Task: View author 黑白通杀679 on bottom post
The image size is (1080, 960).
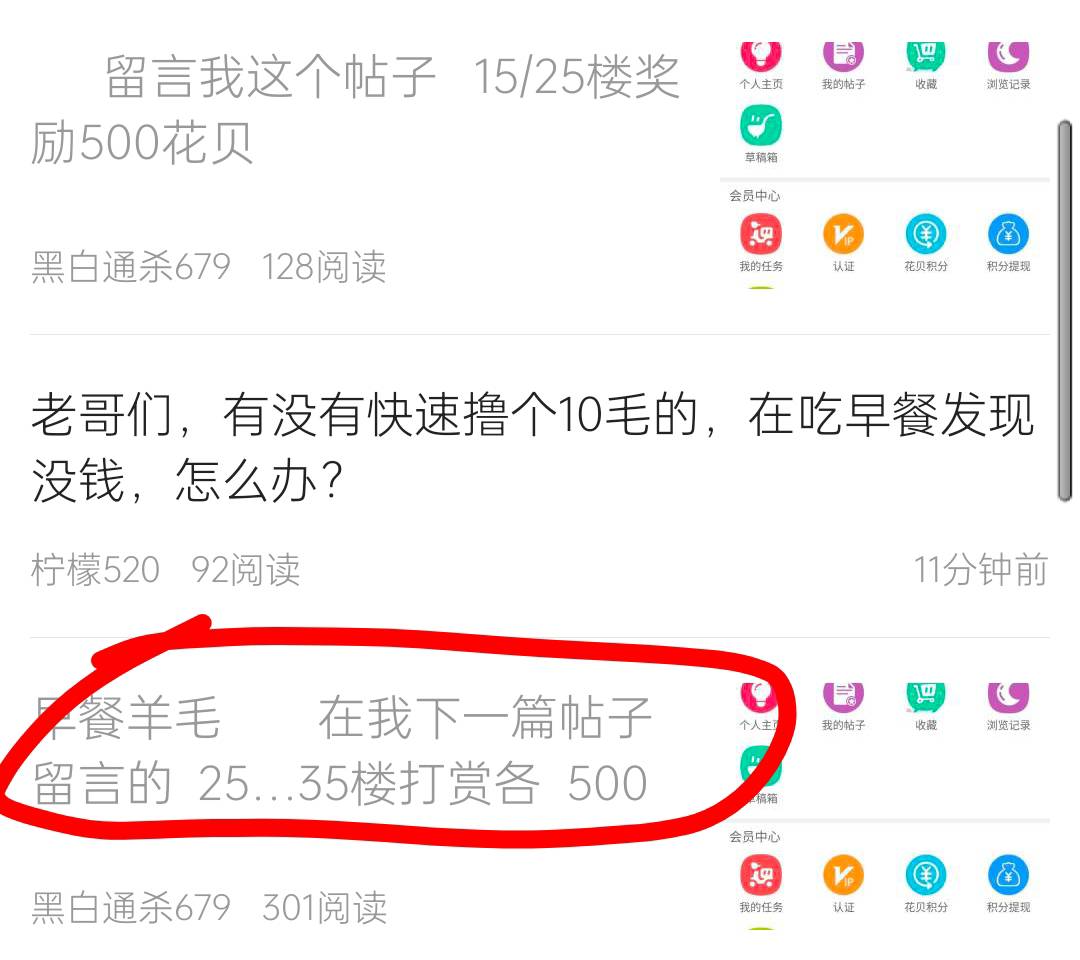Action: tap(130, 908)
